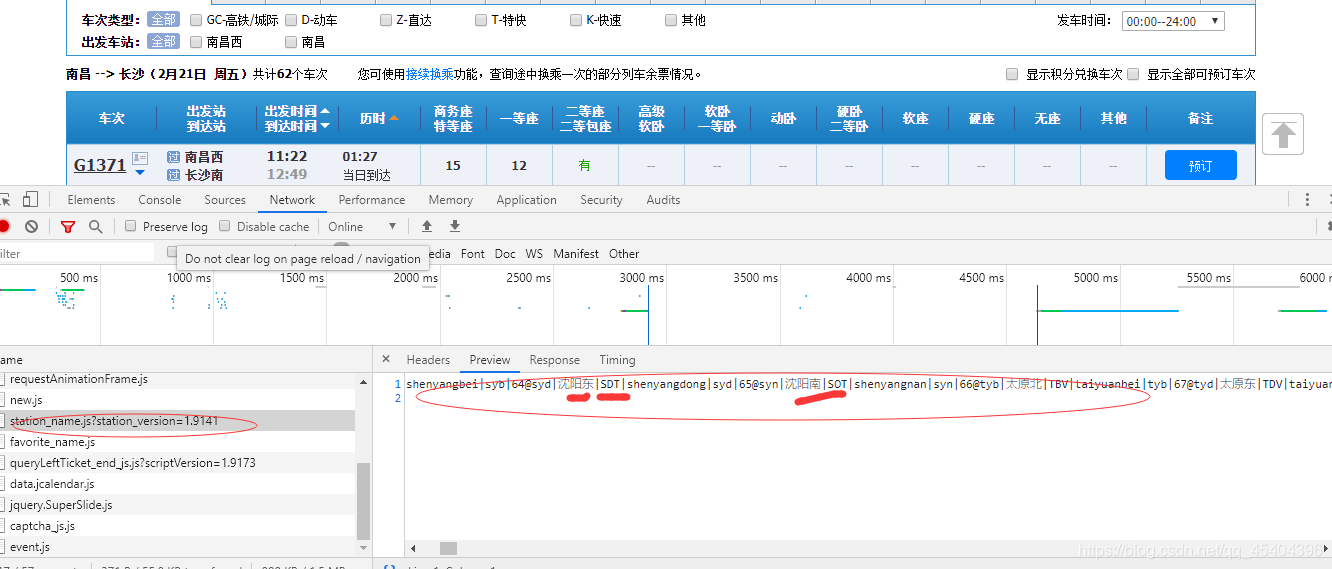
Task: Click the 接续换乘 link
Action: (430, 74)
